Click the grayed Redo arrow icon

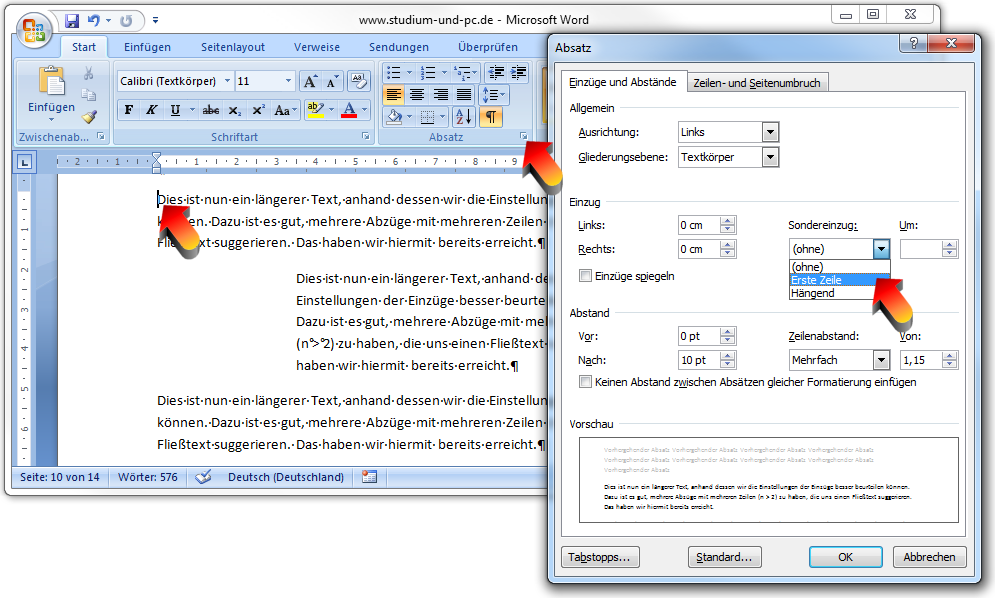pyautogui.click(x=126, y=21)
